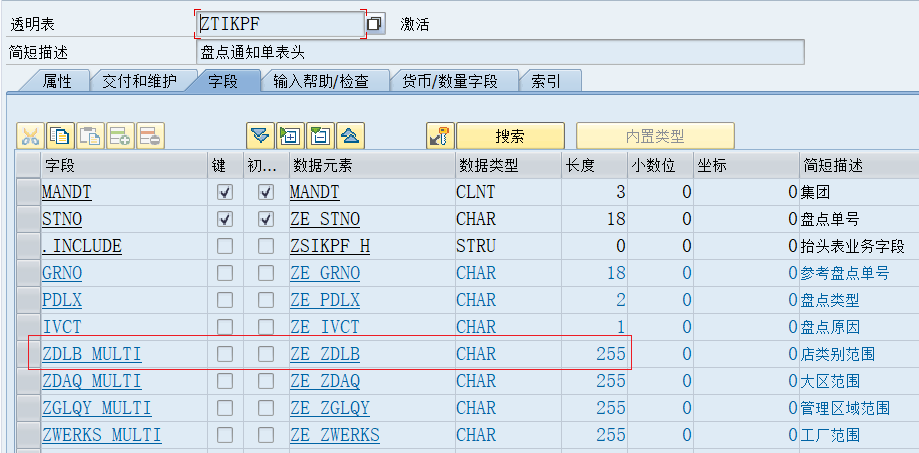Open the 输入帮助/检查 tab
Image resolution: width=919 pixels, height=453 pixels.
321,81
